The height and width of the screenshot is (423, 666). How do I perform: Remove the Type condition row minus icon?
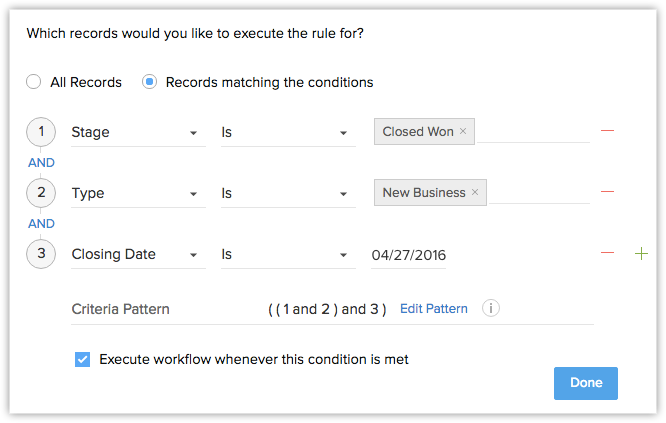607,192
